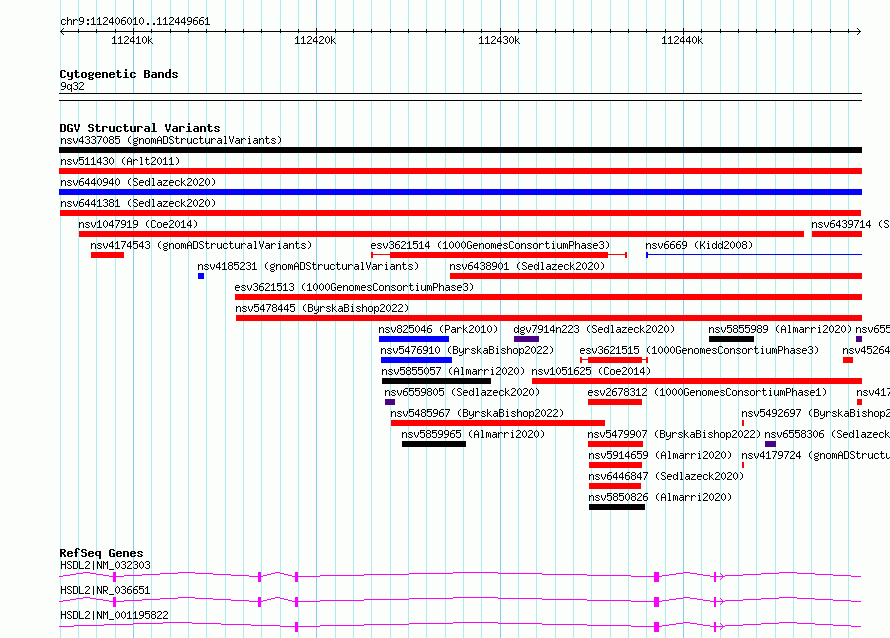Click the tiny nsv4179724 gnomAD marker
Image resolution: width=890 pixels, height=638 pixels.
point(743,465)
